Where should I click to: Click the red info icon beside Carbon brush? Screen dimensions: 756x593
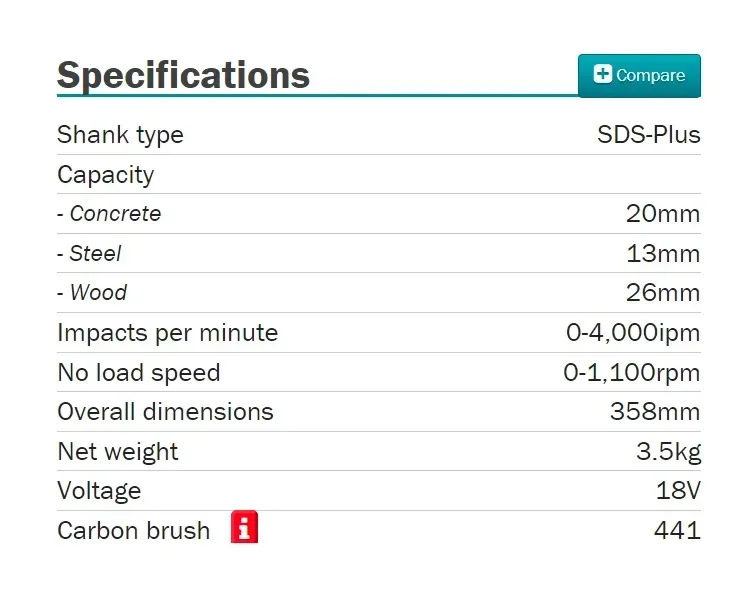tap(244, 526)
